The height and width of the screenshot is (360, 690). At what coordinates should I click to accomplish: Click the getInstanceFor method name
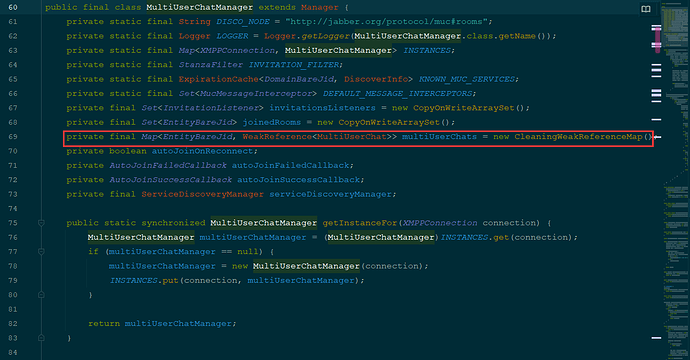pyautogui.click(x=360, y=223)
